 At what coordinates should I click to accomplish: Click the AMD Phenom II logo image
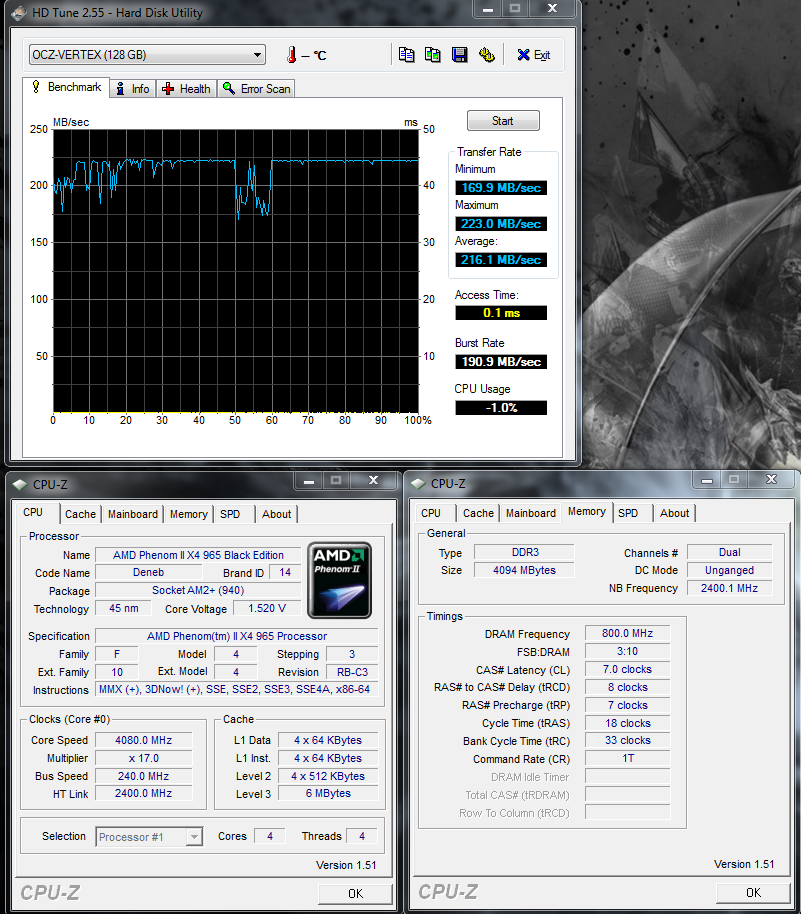pos(340,580)
